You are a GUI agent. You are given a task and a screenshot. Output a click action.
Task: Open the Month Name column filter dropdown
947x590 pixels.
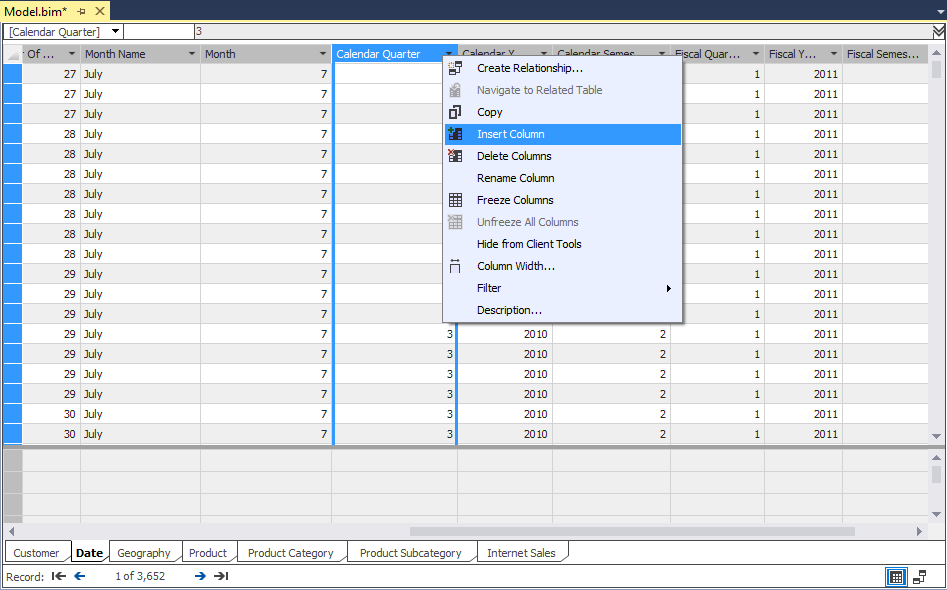(191, 54)
